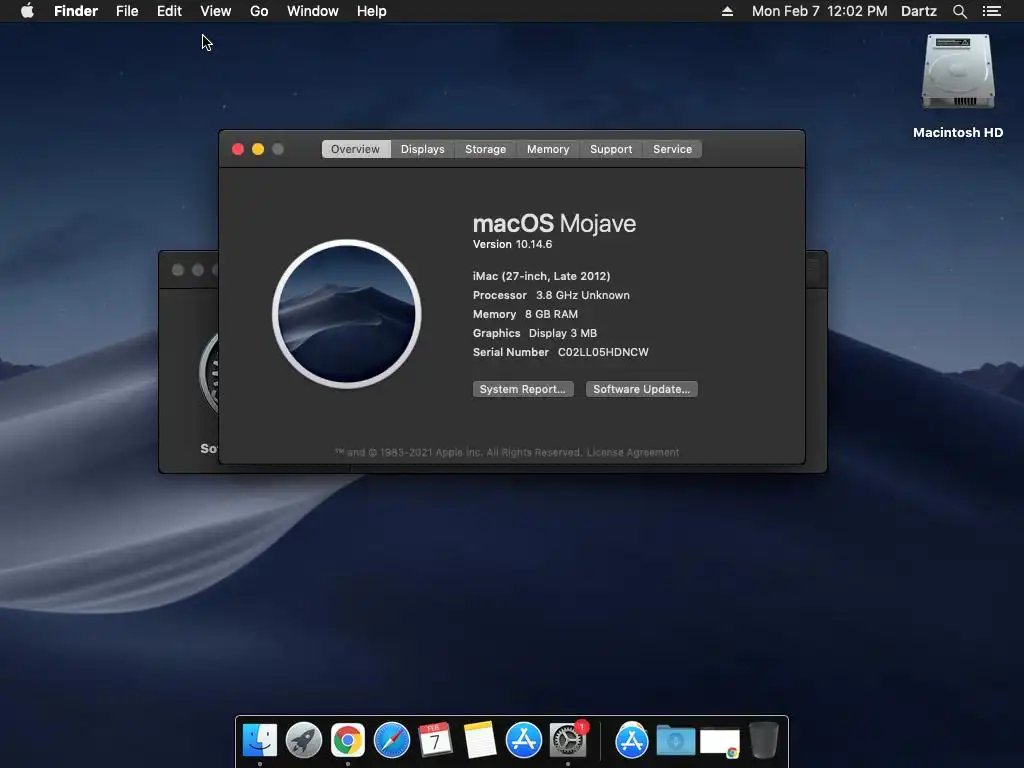Click the eject icon in menu bar
The width and height of the screenshot is (1024, 768).
(x=727, y=11)
